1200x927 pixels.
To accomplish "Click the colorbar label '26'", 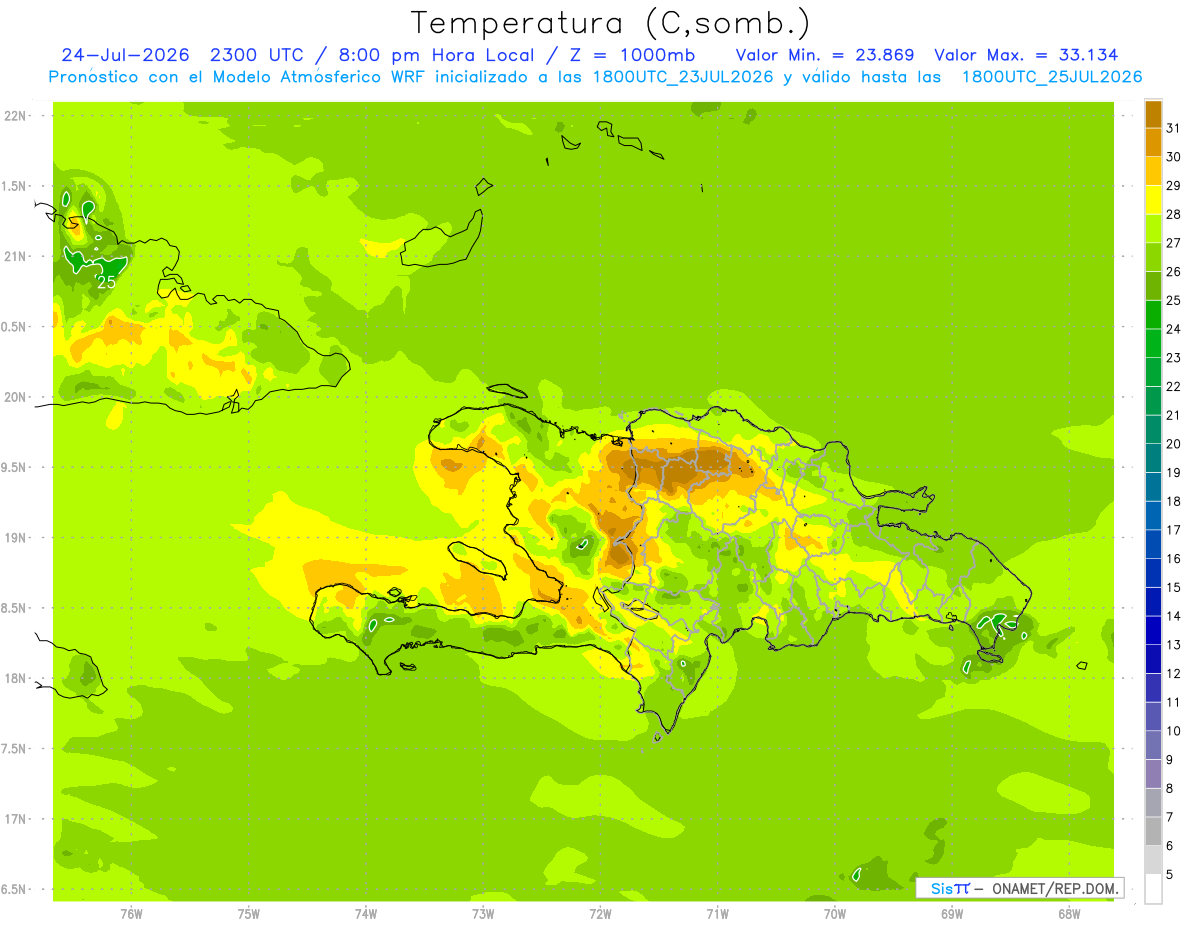I will pyautogui.click(x=1173, y=272).
